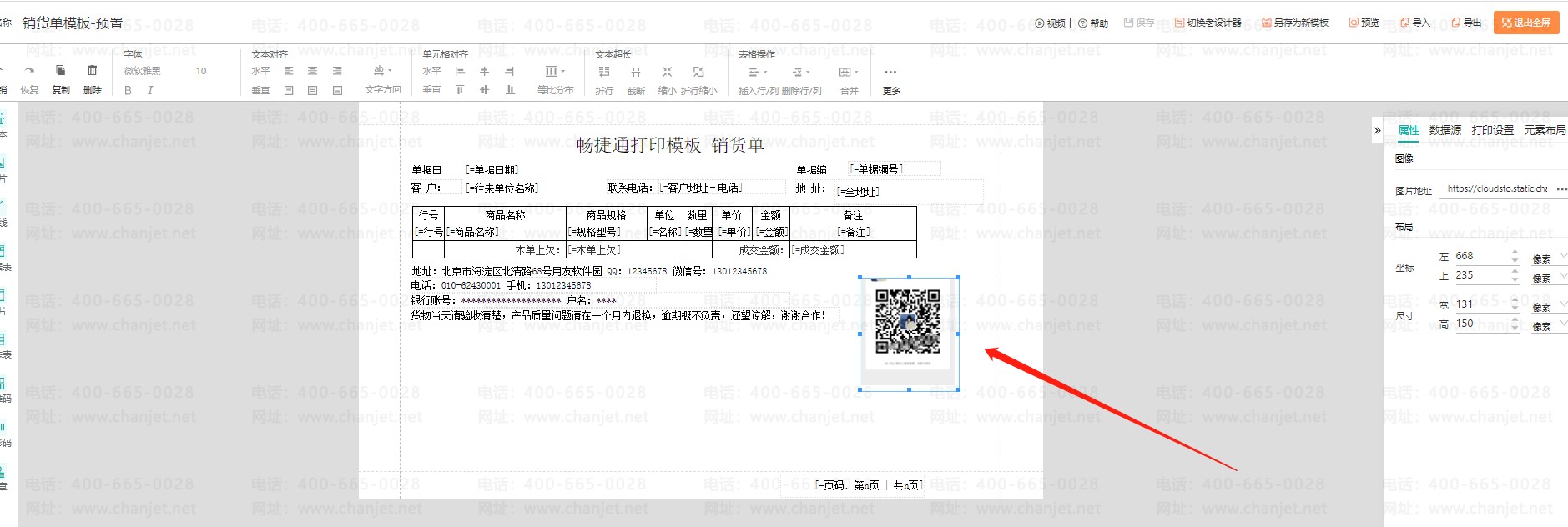Open the equal distribution (等比分布) dropdown
This screenshot has height=527, width=1568.
[x=555, y=72]
